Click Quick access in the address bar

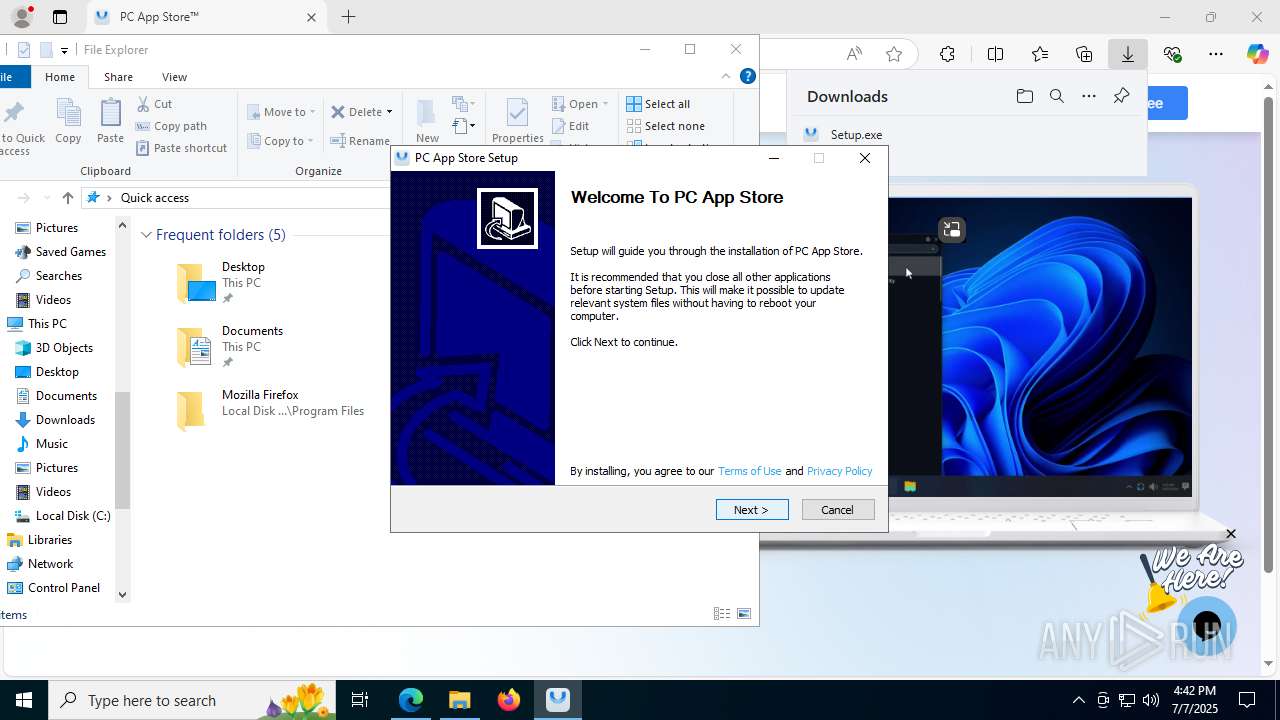click(x=155, y=198)
